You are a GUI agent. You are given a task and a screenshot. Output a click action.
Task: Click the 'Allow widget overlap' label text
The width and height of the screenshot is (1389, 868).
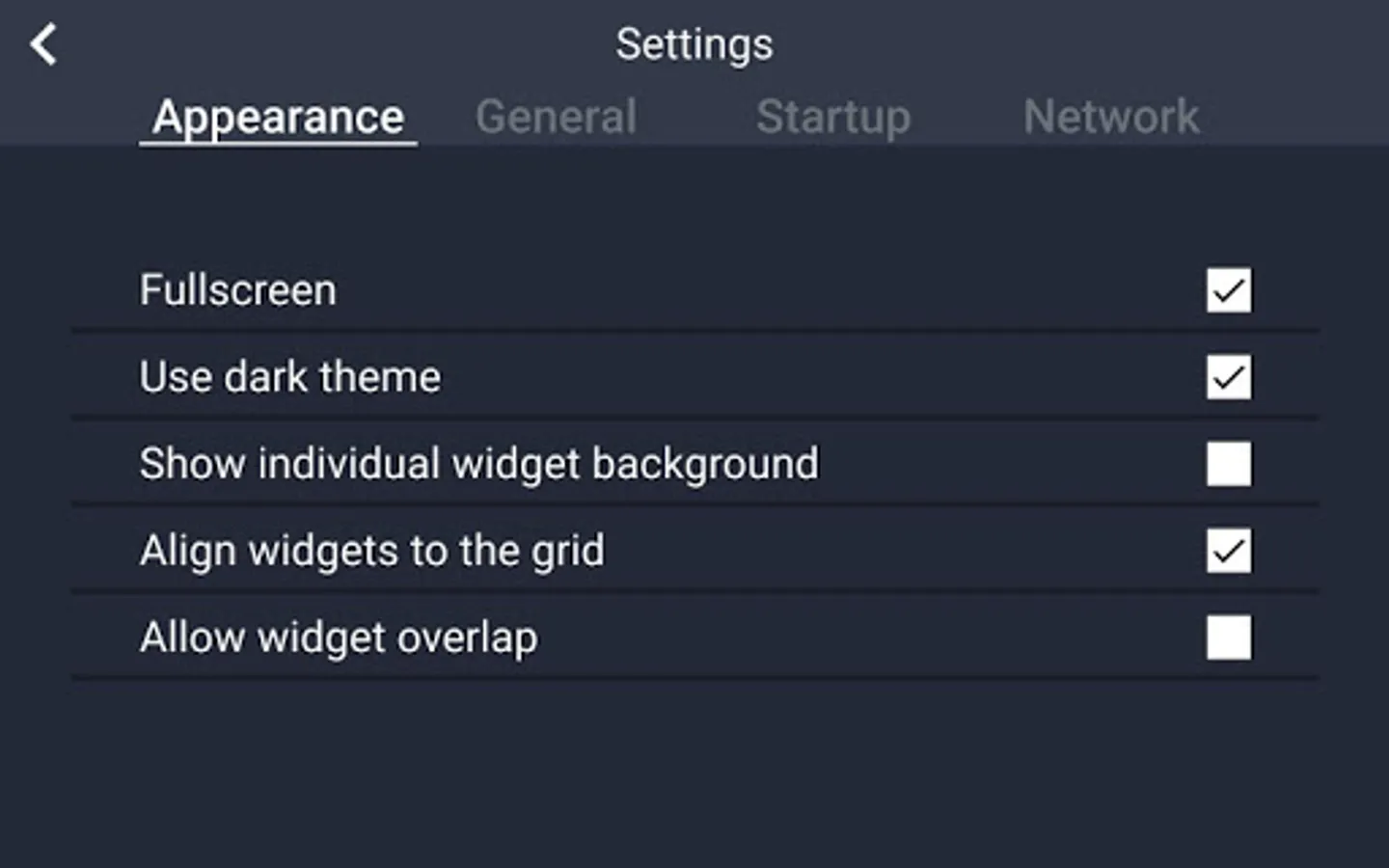tap(339, 637)
